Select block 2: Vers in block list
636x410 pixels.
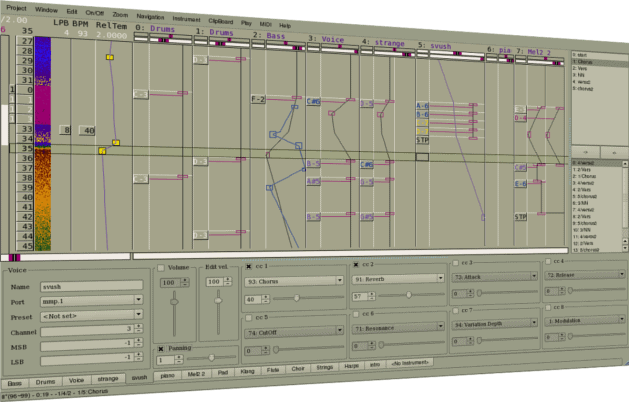(x=599, y=69)
